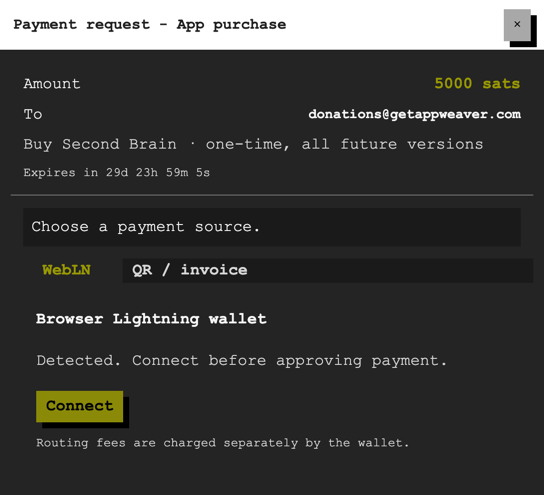Click the 'Payment request - App purchase' title
This screenshot has height=495, width=544.
150,25
